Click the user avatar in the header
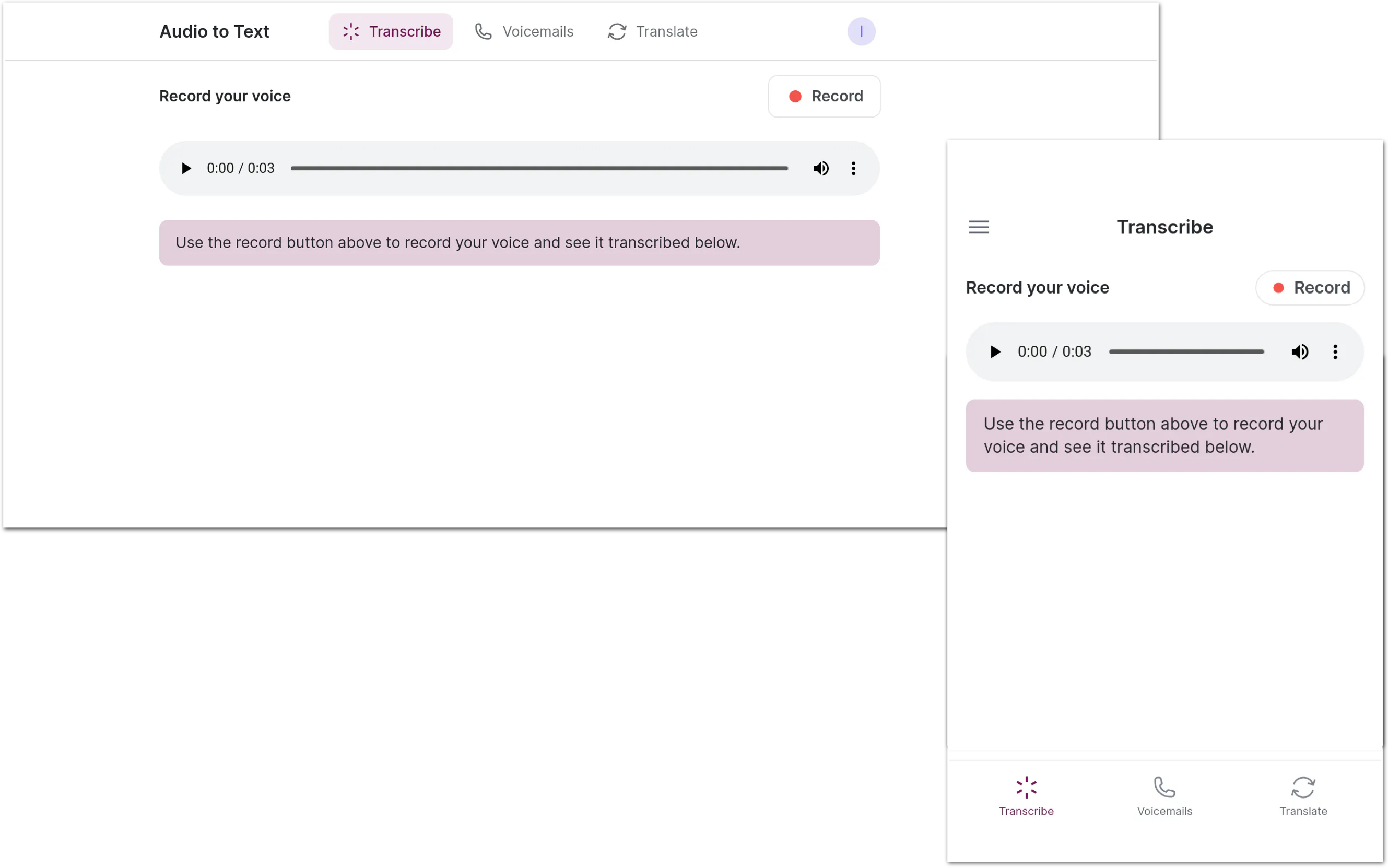 click(x=861, y=31)
